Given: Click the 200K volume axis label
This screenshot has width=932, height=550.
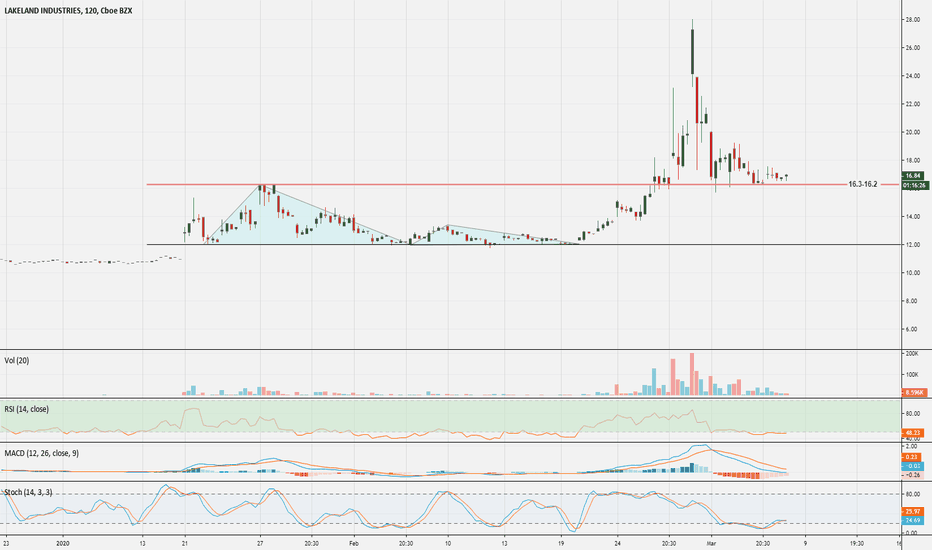Looking at the screenshot, I should (911, 354).
